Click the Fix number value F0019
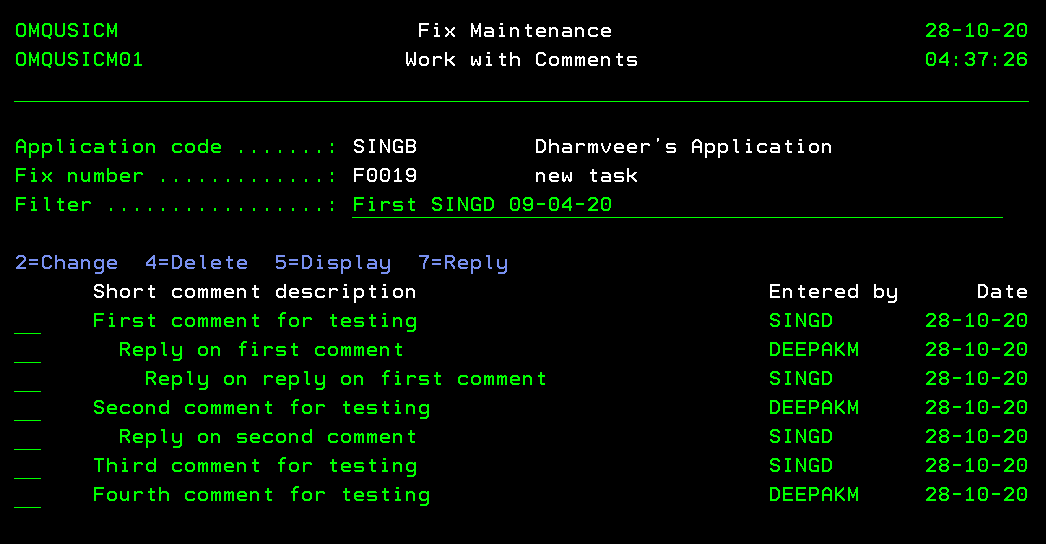 click(x=385, y=176)
